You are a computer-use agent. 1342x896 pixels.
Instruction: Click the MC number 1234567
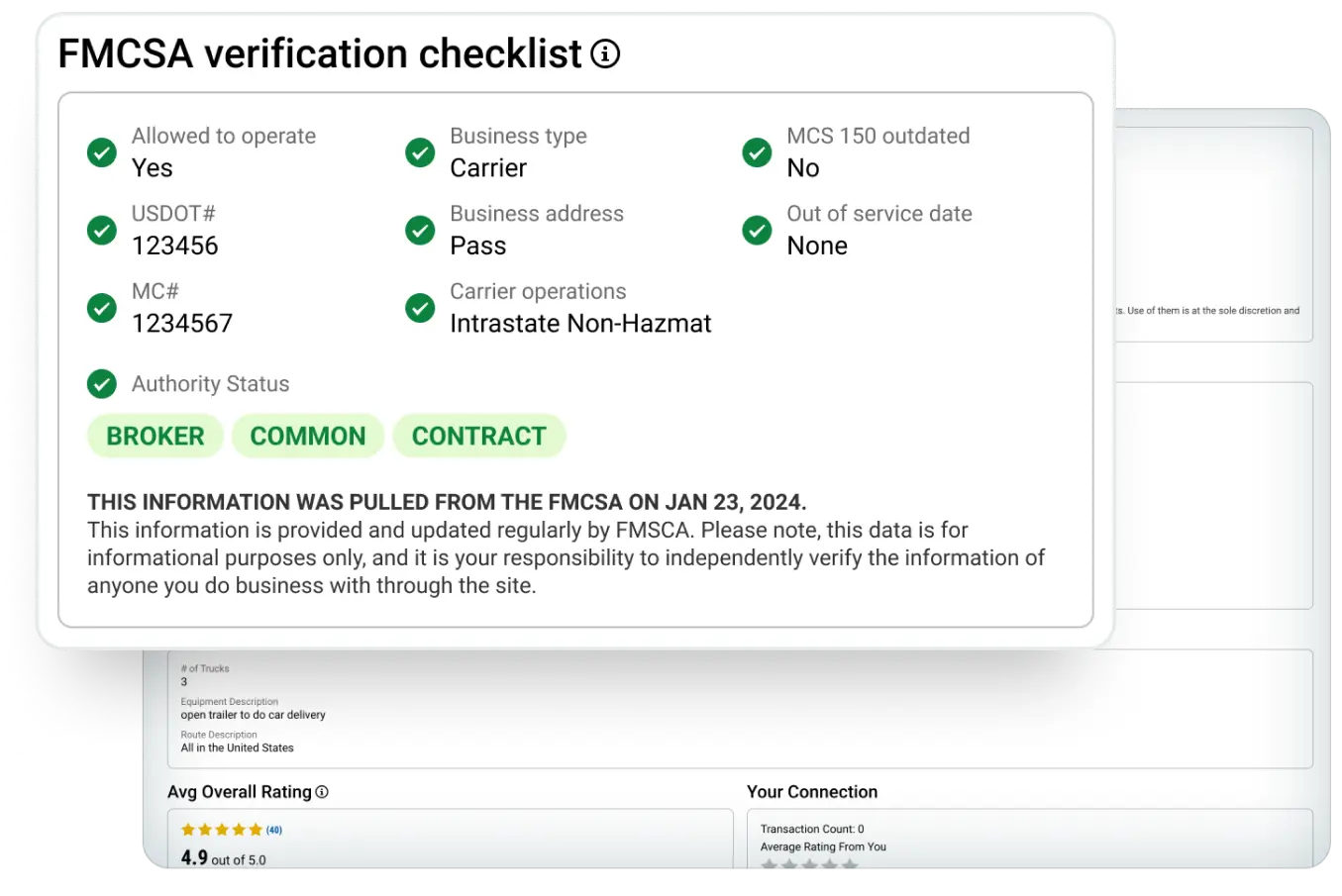click(x=182, y=324)
